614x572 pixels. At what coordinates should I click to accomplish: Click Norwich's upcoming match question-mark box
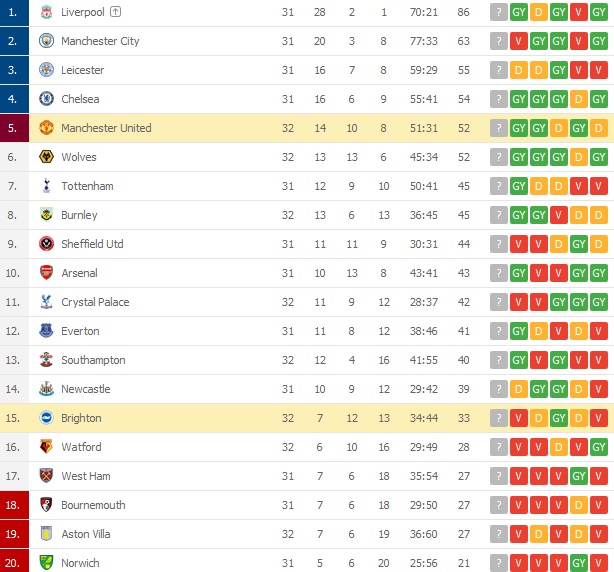[498, 563]
